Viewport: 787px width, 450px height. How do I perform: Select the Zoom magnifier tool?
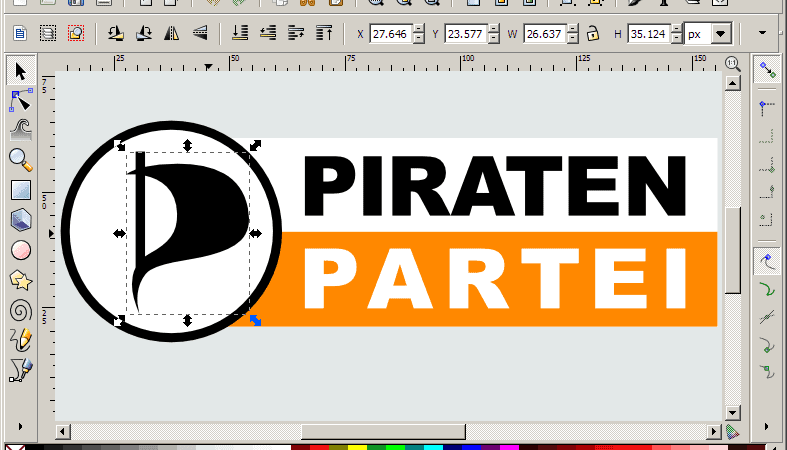pos(21,160)
